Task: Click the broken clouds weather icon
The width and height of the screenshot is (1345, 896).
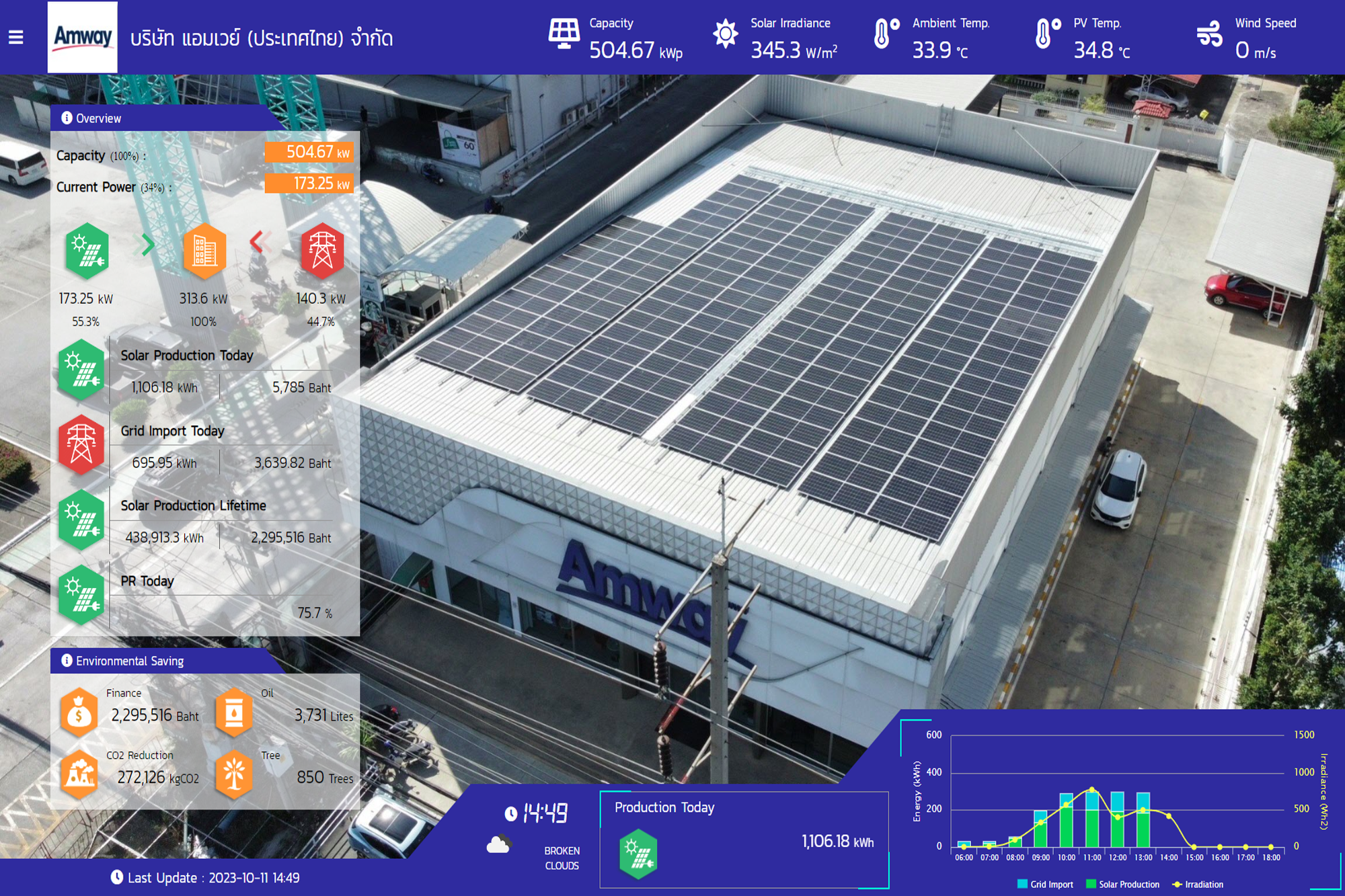Action: [498, 844]
